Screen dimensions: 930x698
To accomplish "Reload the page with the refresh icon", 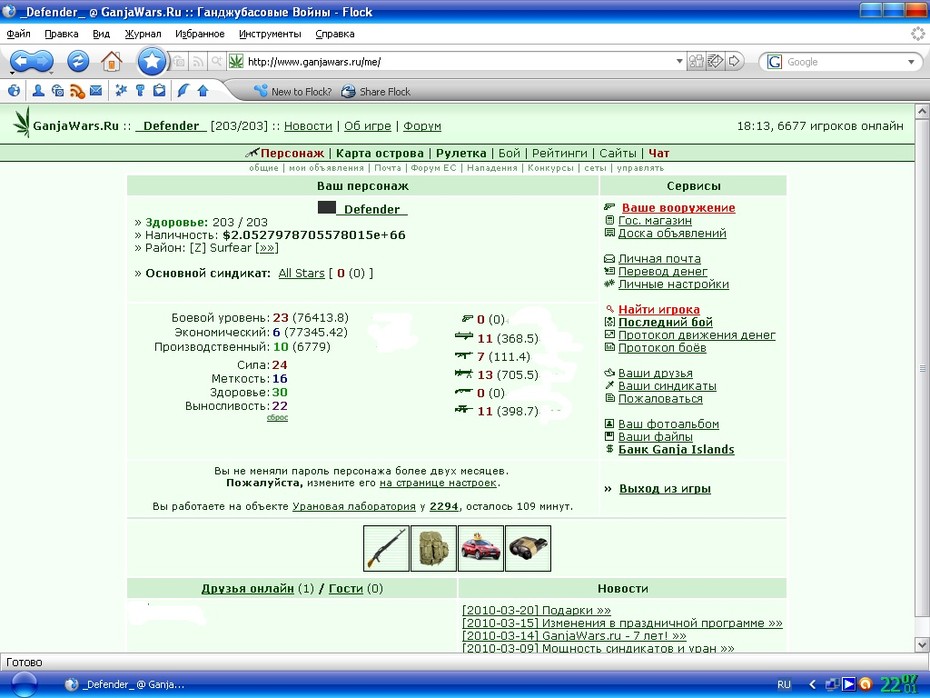I will tap(78, 61).
